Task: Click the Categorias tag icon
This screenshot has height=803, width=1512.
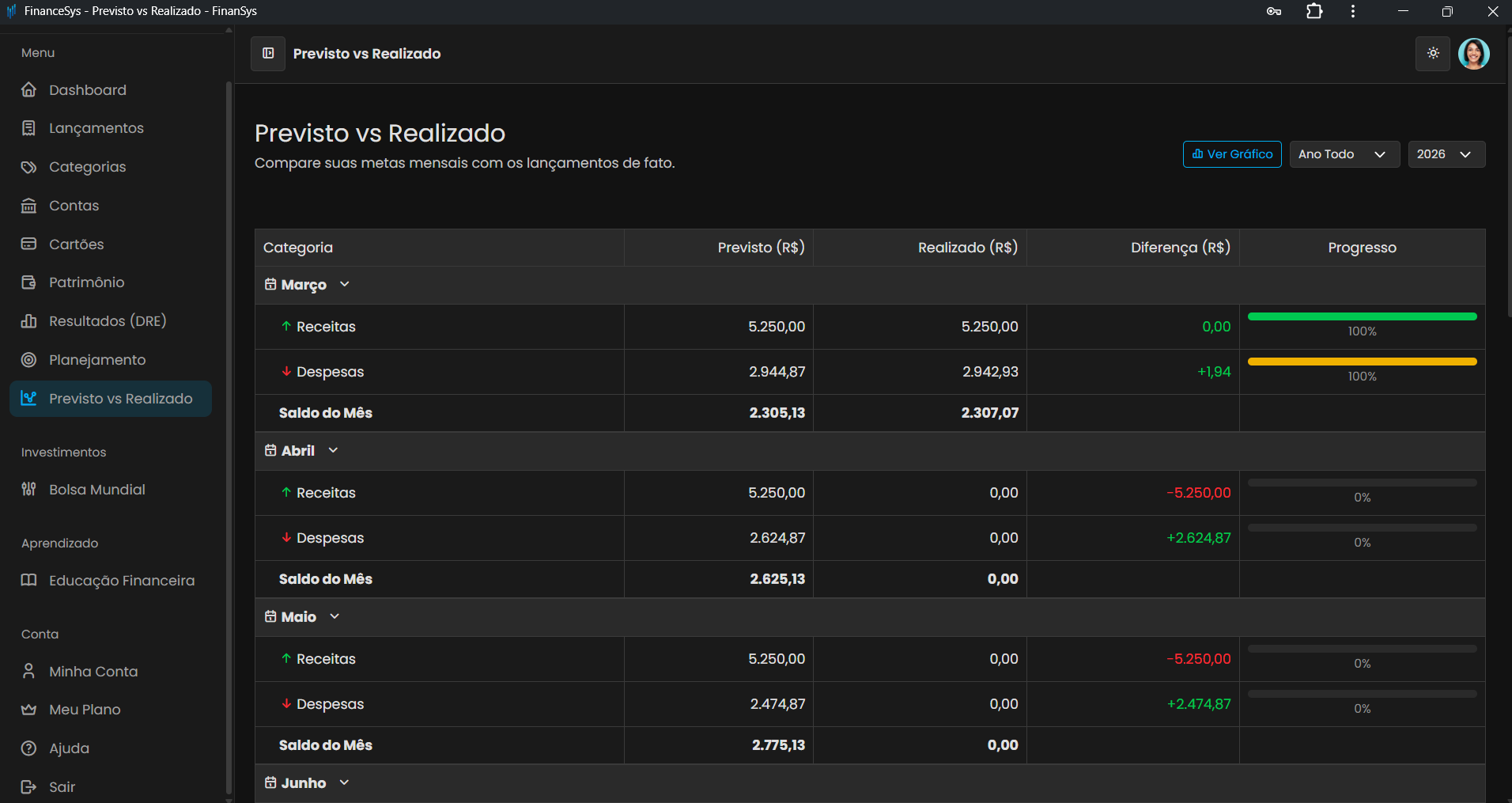Action: tap(29, 167)
